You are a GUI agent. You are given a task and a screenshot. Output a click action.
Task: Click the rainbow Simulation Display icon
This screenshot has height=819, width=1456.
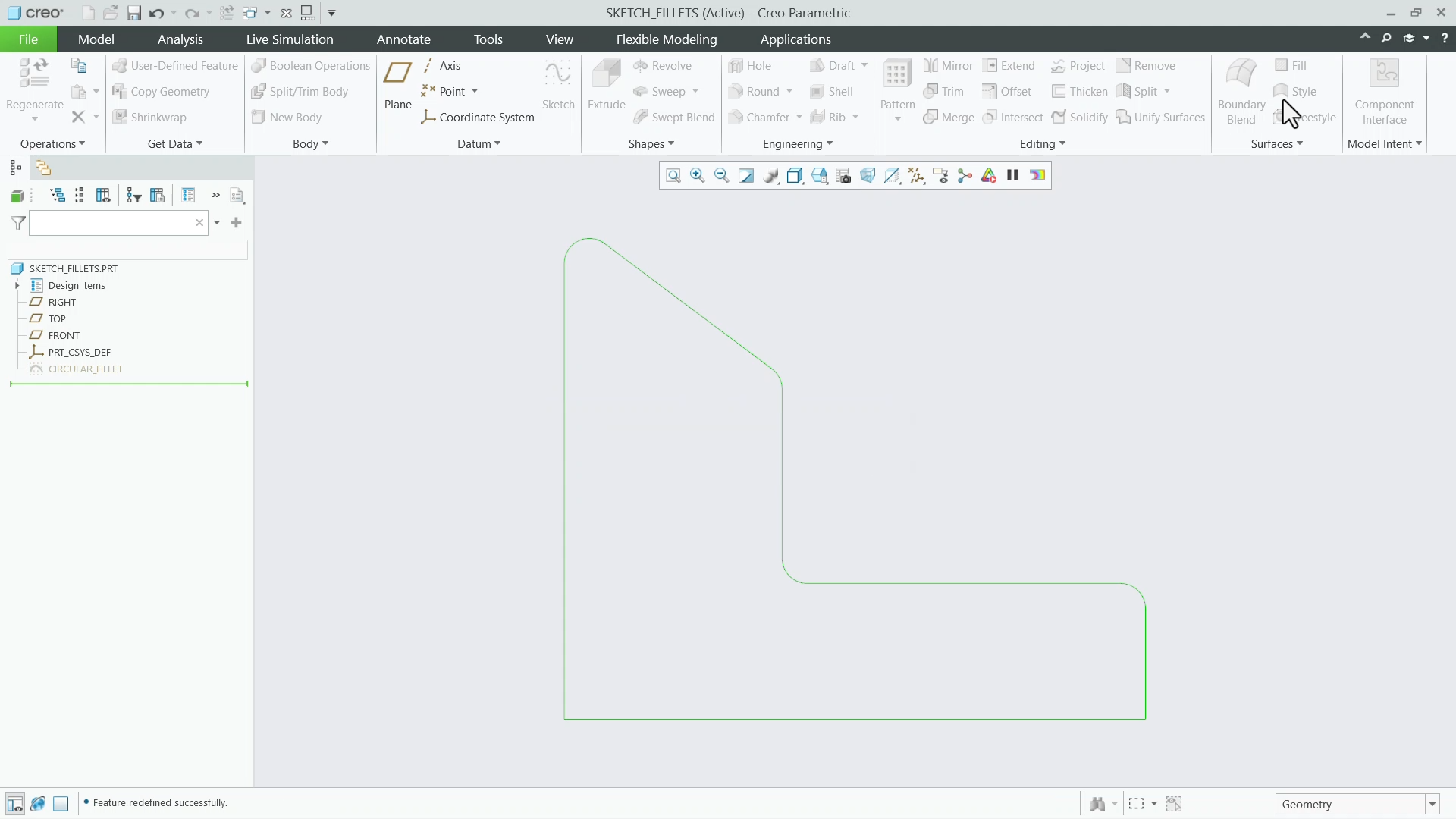click(1037, 176)
